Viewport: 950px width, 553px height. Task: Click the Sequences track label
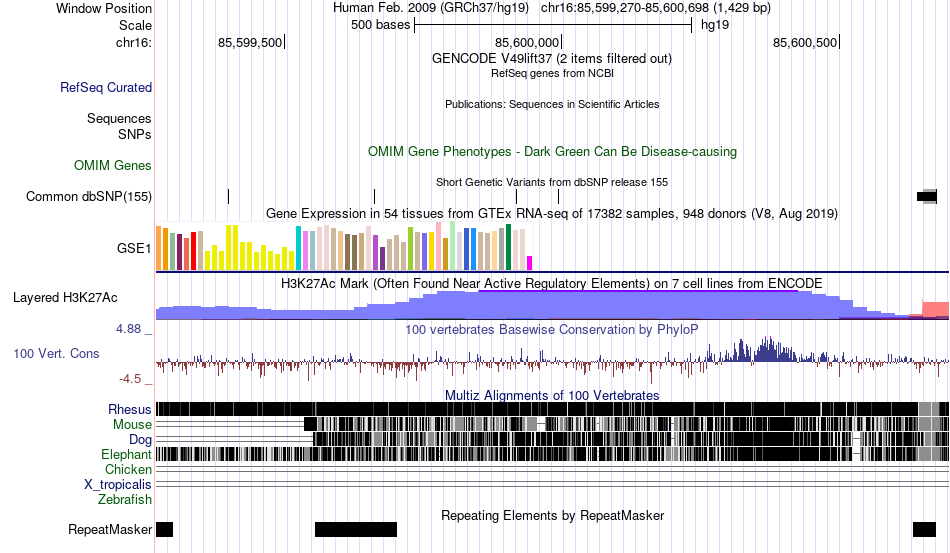(119, 119)
